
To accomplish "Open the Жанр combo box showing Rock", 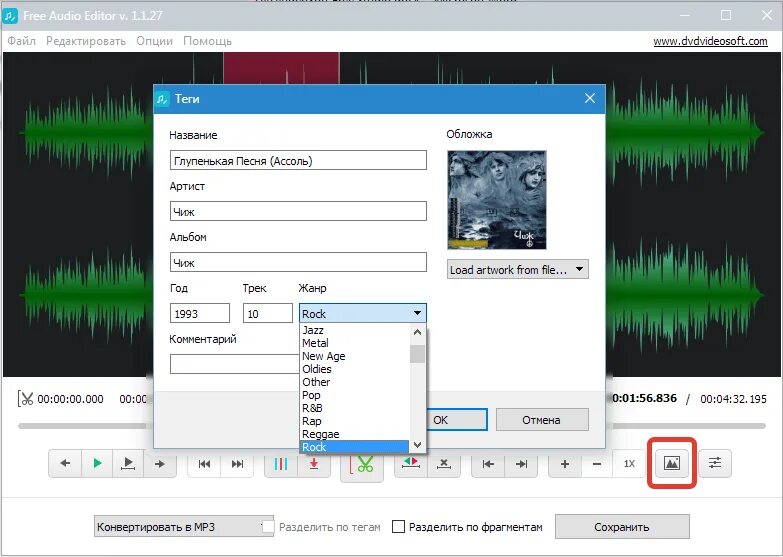I will (x=363, y=313).
